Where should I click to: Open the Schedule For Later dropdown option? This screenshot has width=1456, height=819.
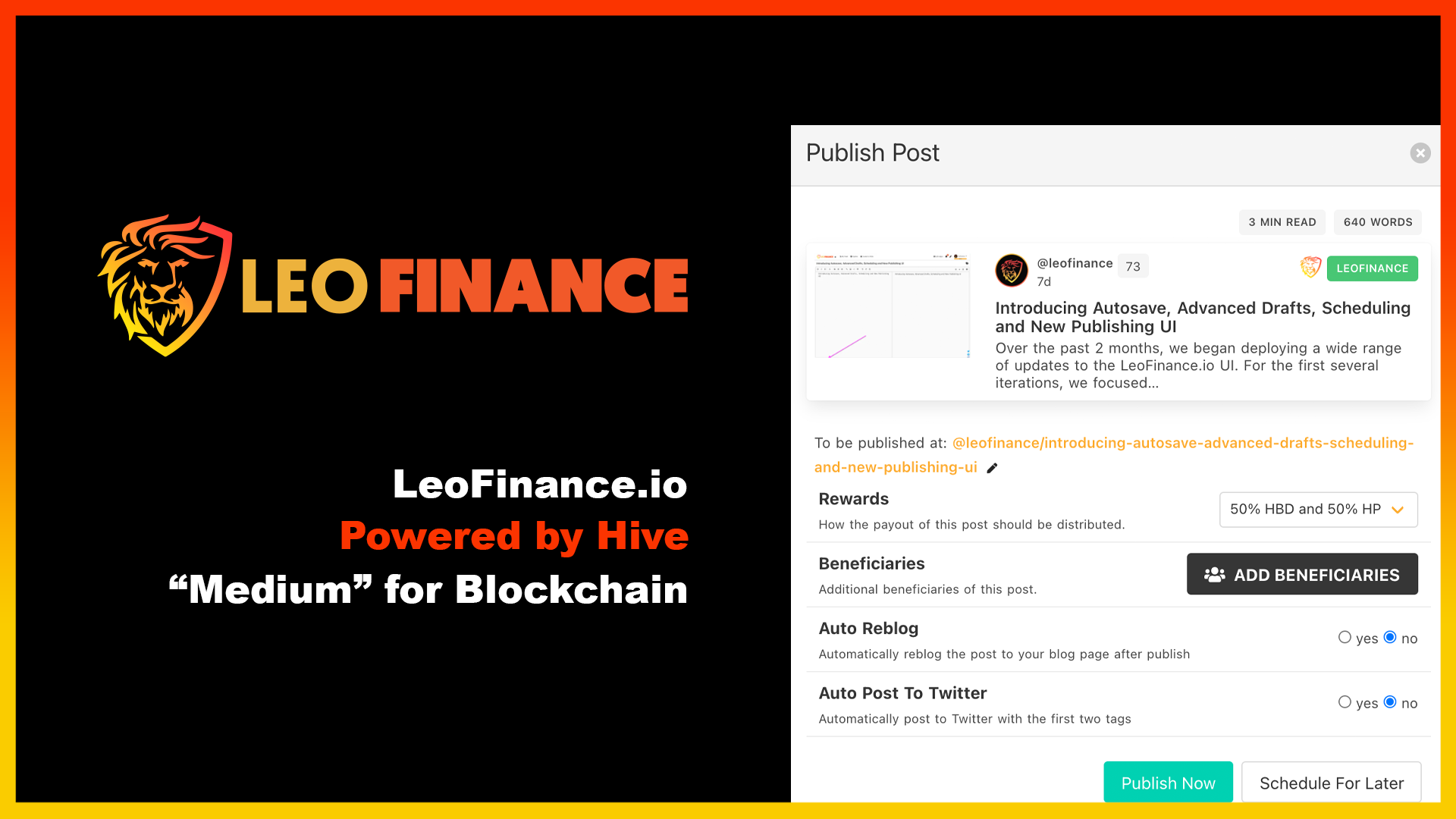[1331, 783]
